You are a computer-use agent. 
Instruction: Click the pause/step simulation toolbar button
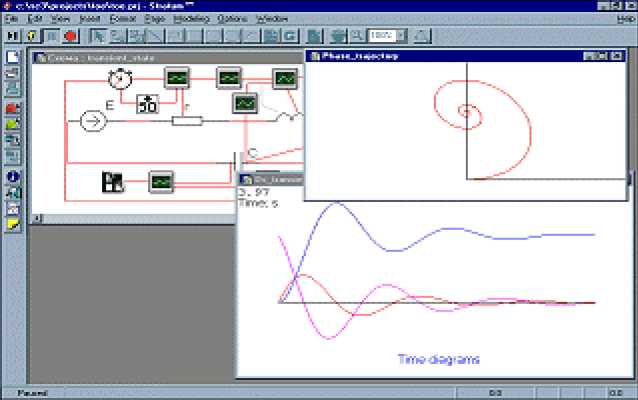(x=13, y=36)
